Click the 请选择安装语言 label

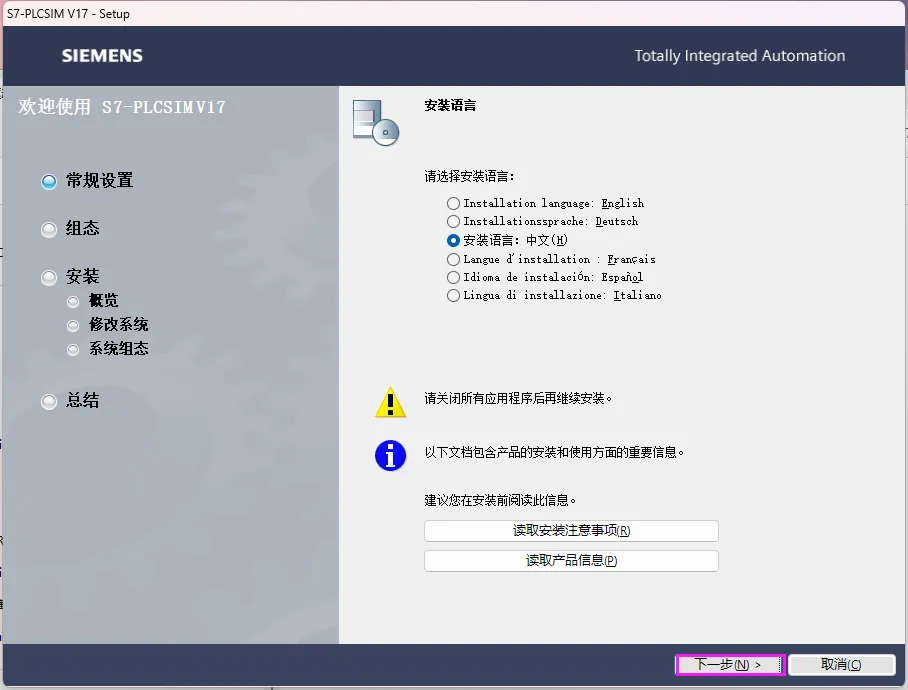pyautogui.click(x=469, y=177)
